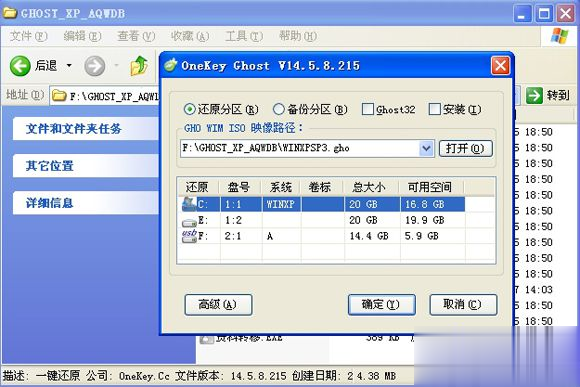Viewport: 580px width, 387px height.
Task: Select the 备份分区(B) radio button
Action: [x=279, y=109]
